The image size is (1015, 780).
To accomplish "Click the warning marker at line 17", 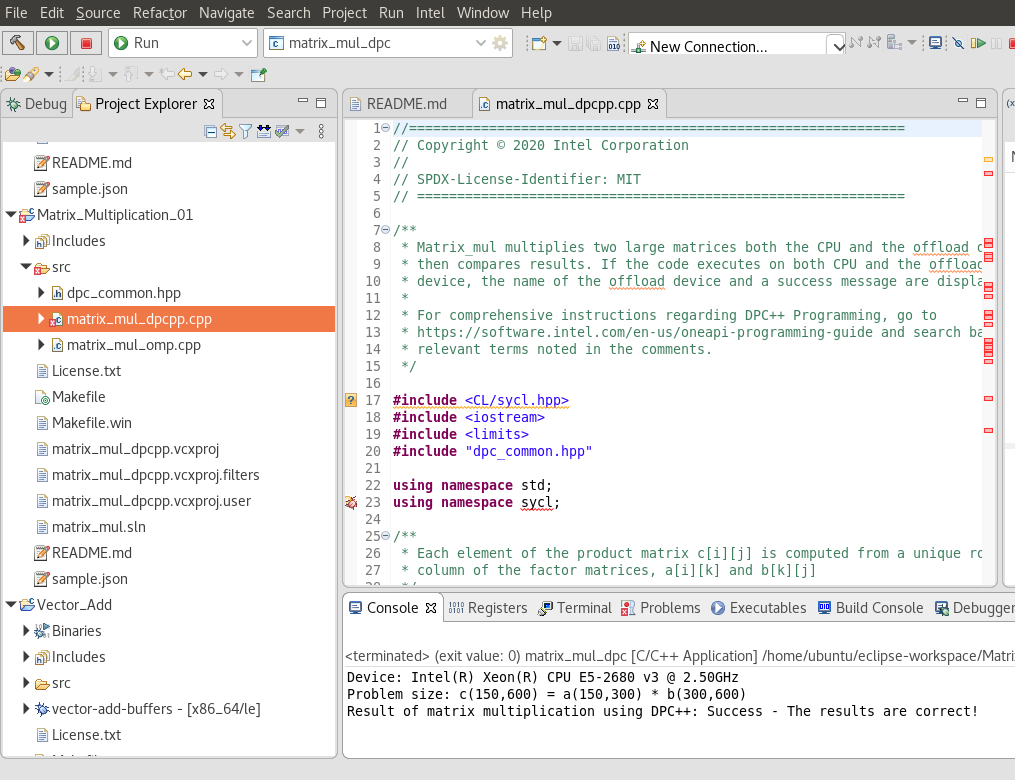I will pos(350,400).
